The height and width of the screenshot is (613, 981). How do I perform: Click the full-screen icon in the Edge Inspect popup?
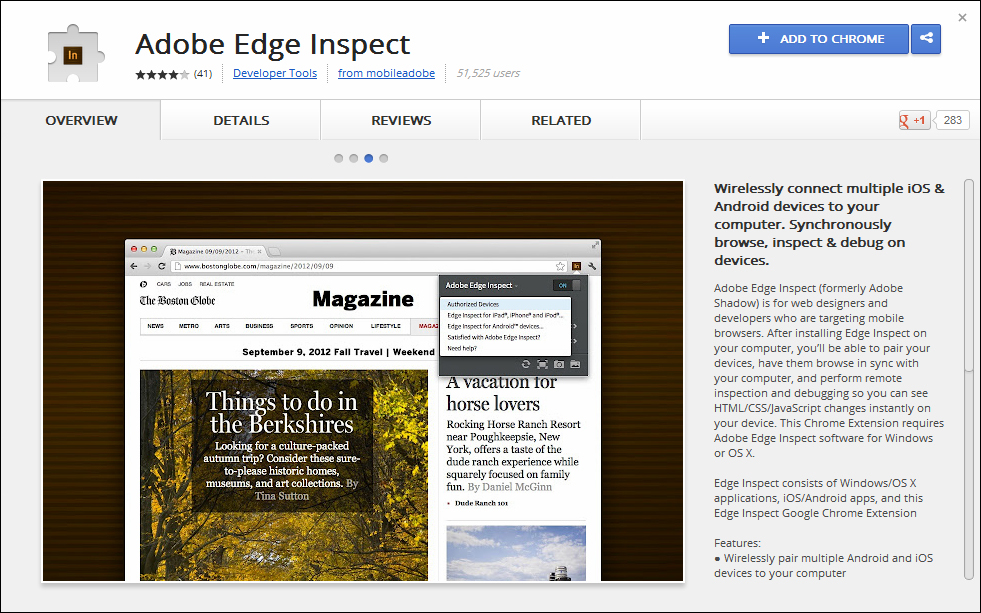(542, 364)
